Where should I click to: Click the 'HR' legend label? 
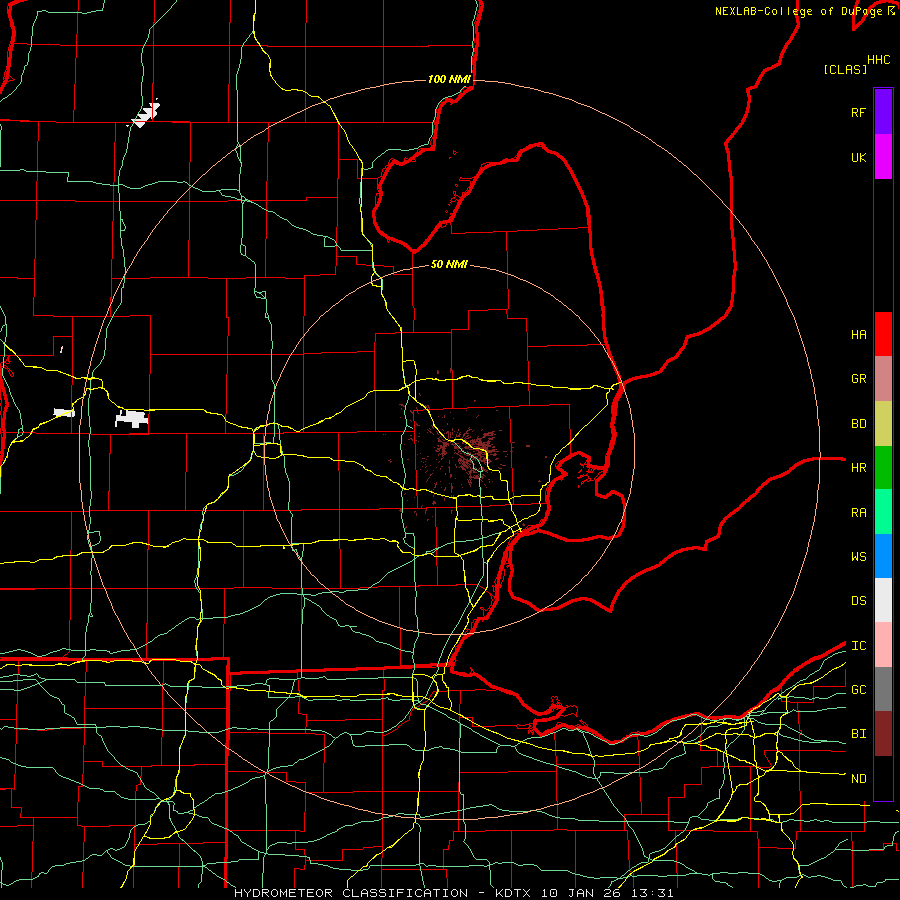pos(858,468)
